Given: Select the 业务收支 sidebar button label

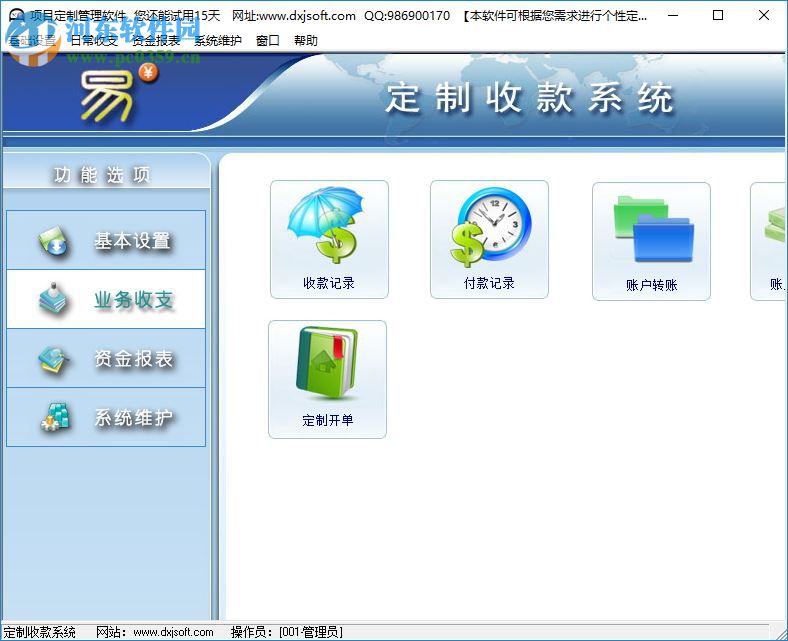Looking at the screenshot, I should pos(134,300).
